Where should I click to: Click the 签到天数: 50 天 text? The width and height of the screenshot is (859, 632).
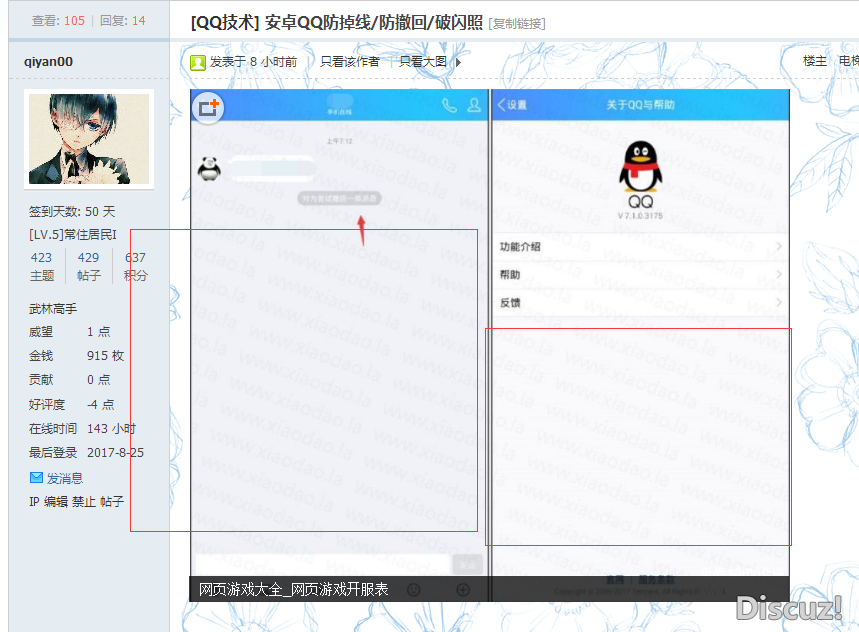[x=72, y=211]
